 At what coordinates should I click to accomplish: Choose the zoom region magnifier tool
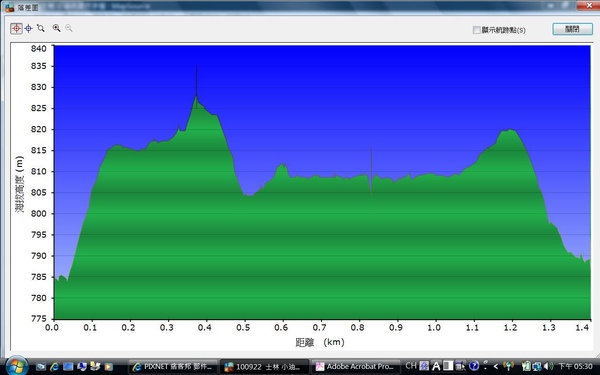pyautogui.click(x=41, y=28)
